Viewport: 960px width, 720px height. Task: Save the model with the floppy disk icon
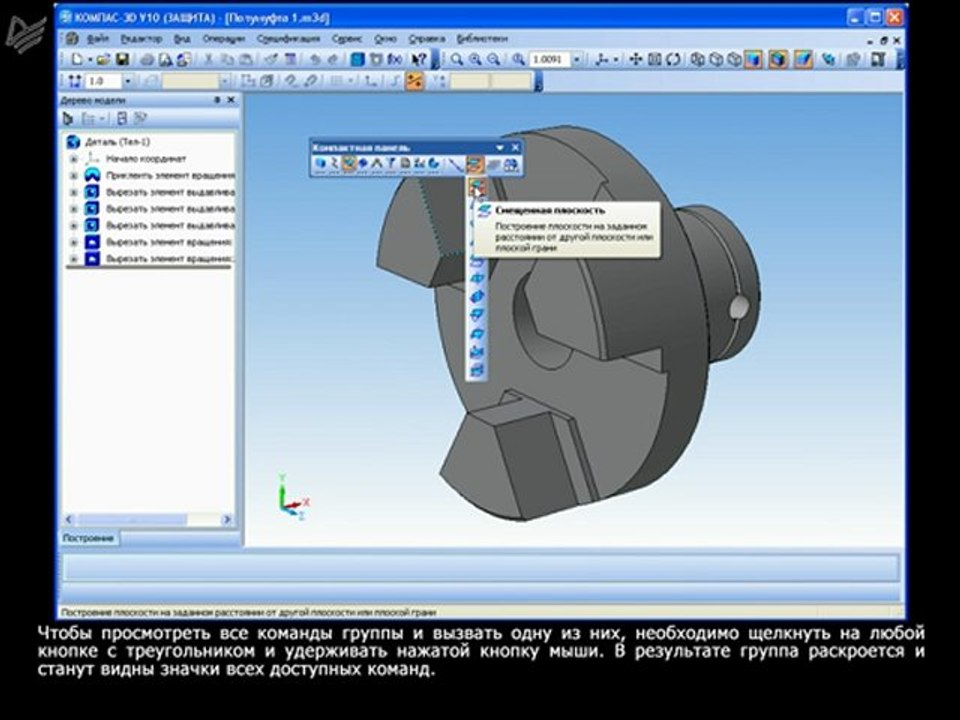point(122,59)
